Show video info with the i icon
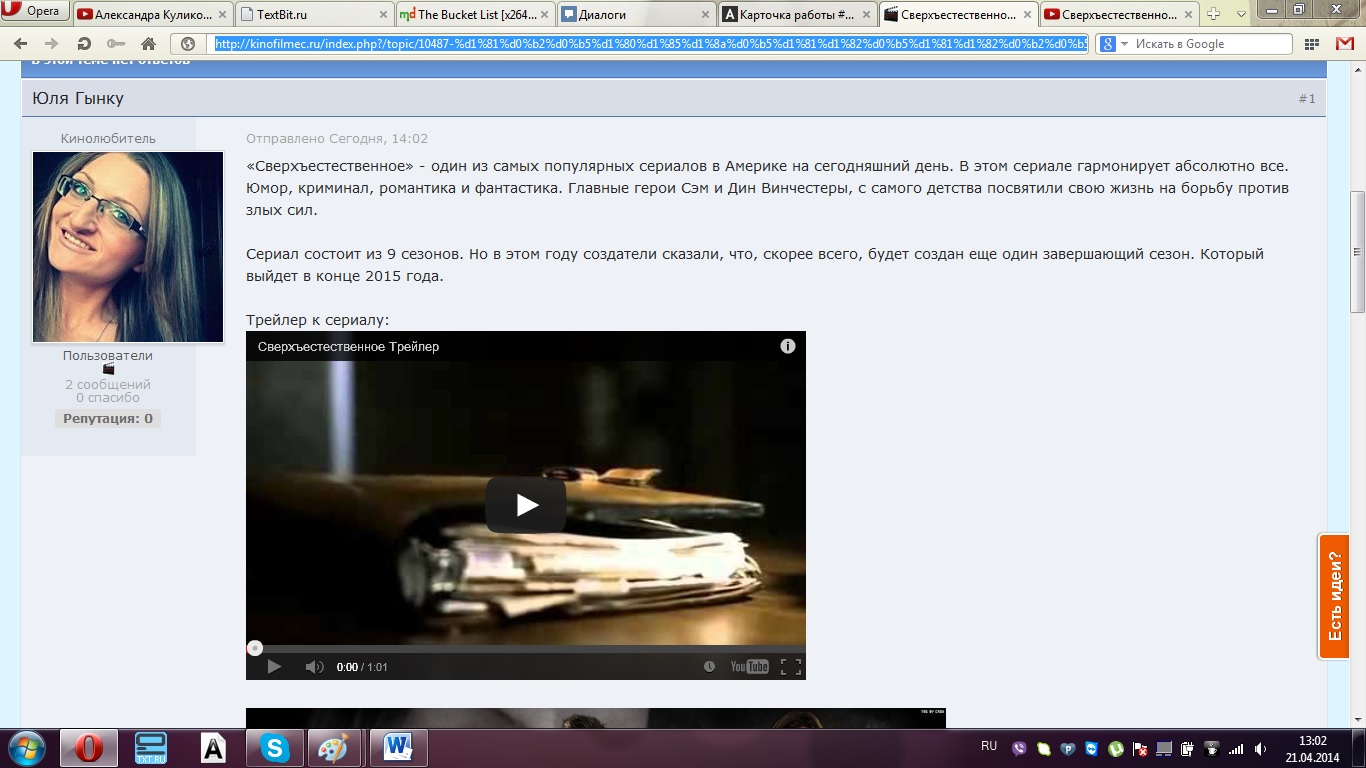The width and height of the screenshot is (1366, 768). [x=788, y=346]
